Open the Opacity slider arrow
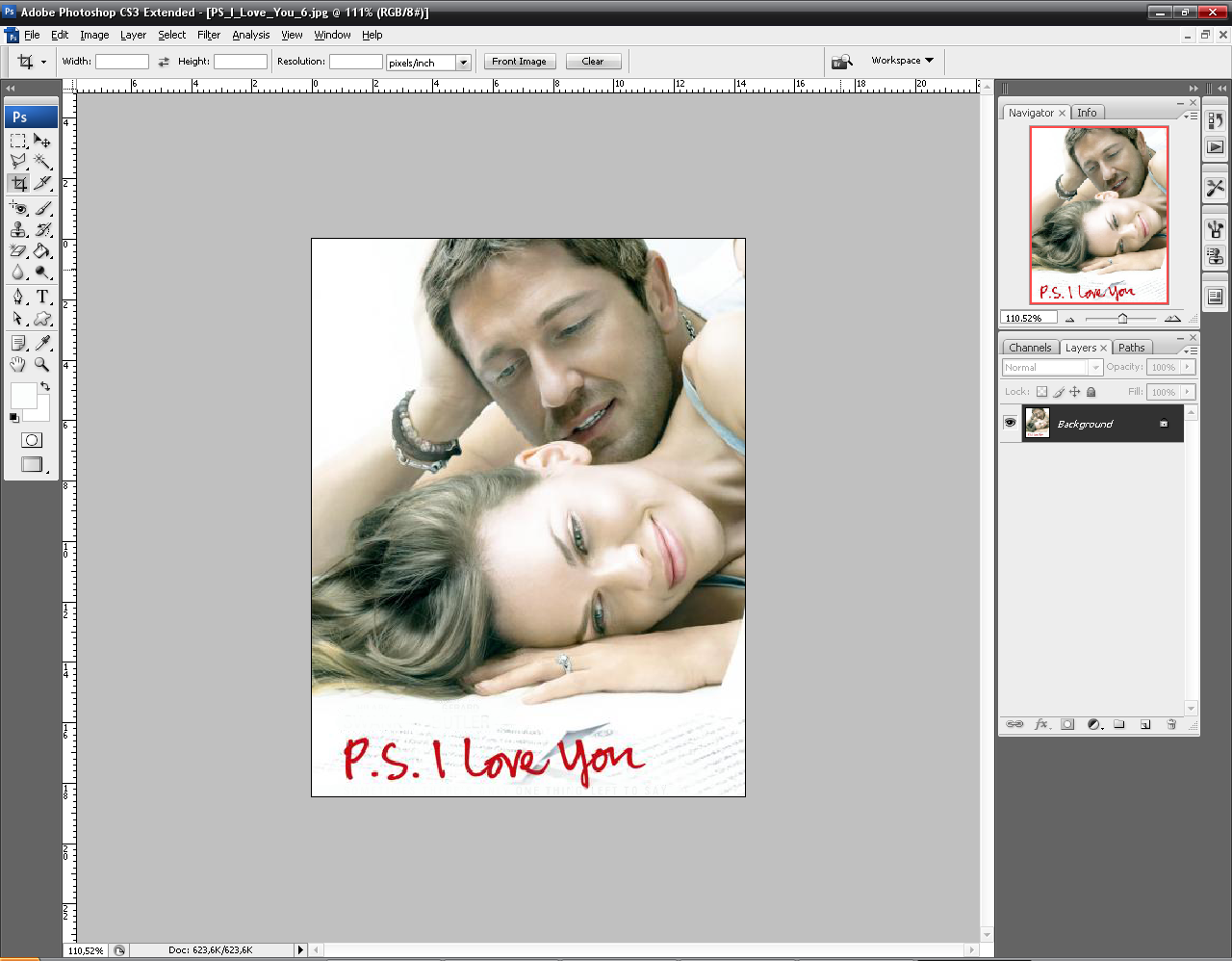Viewport: 1232px width, 961px height. tap(1188, 367)
